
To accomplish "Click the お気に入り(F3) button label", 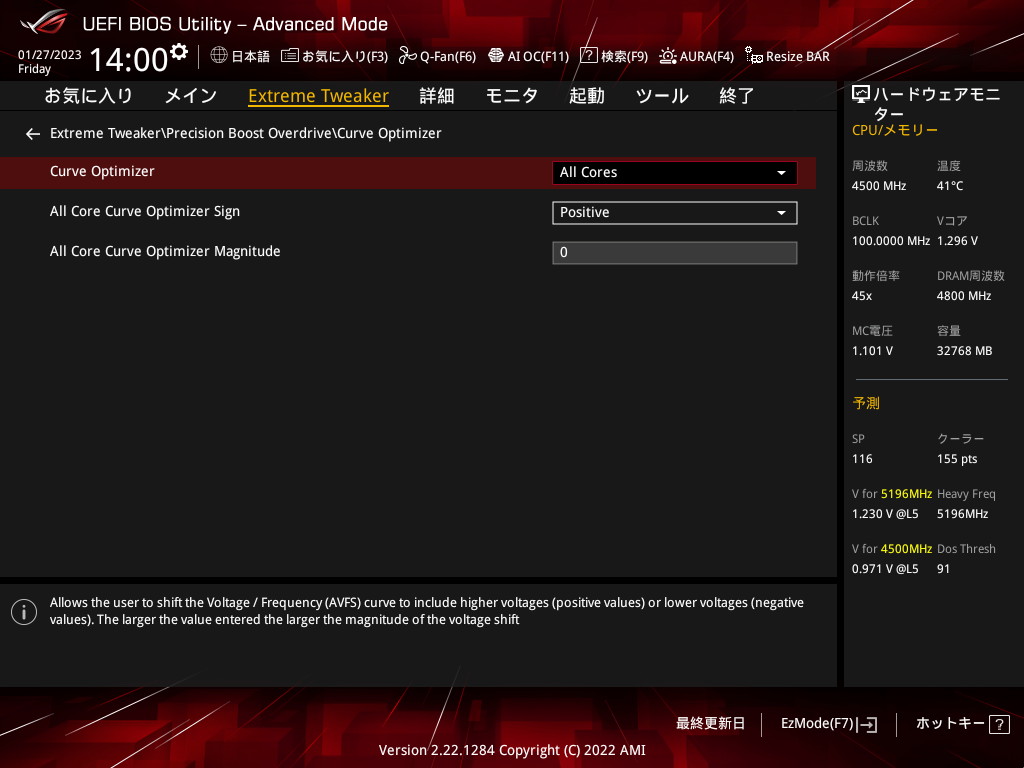I will (345, 57).
